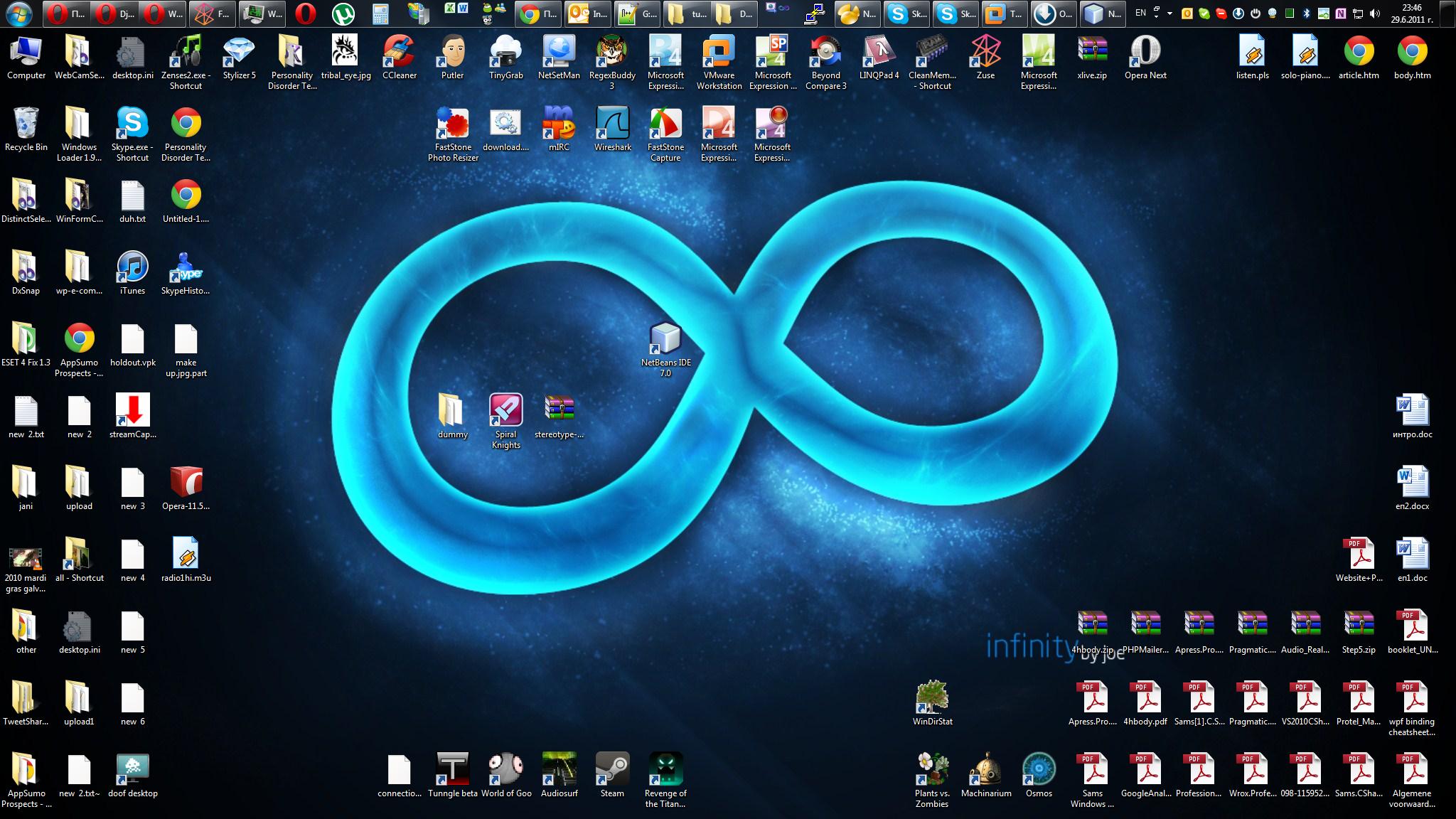Open the Wireshark desktop shortcut

[612, 129]
